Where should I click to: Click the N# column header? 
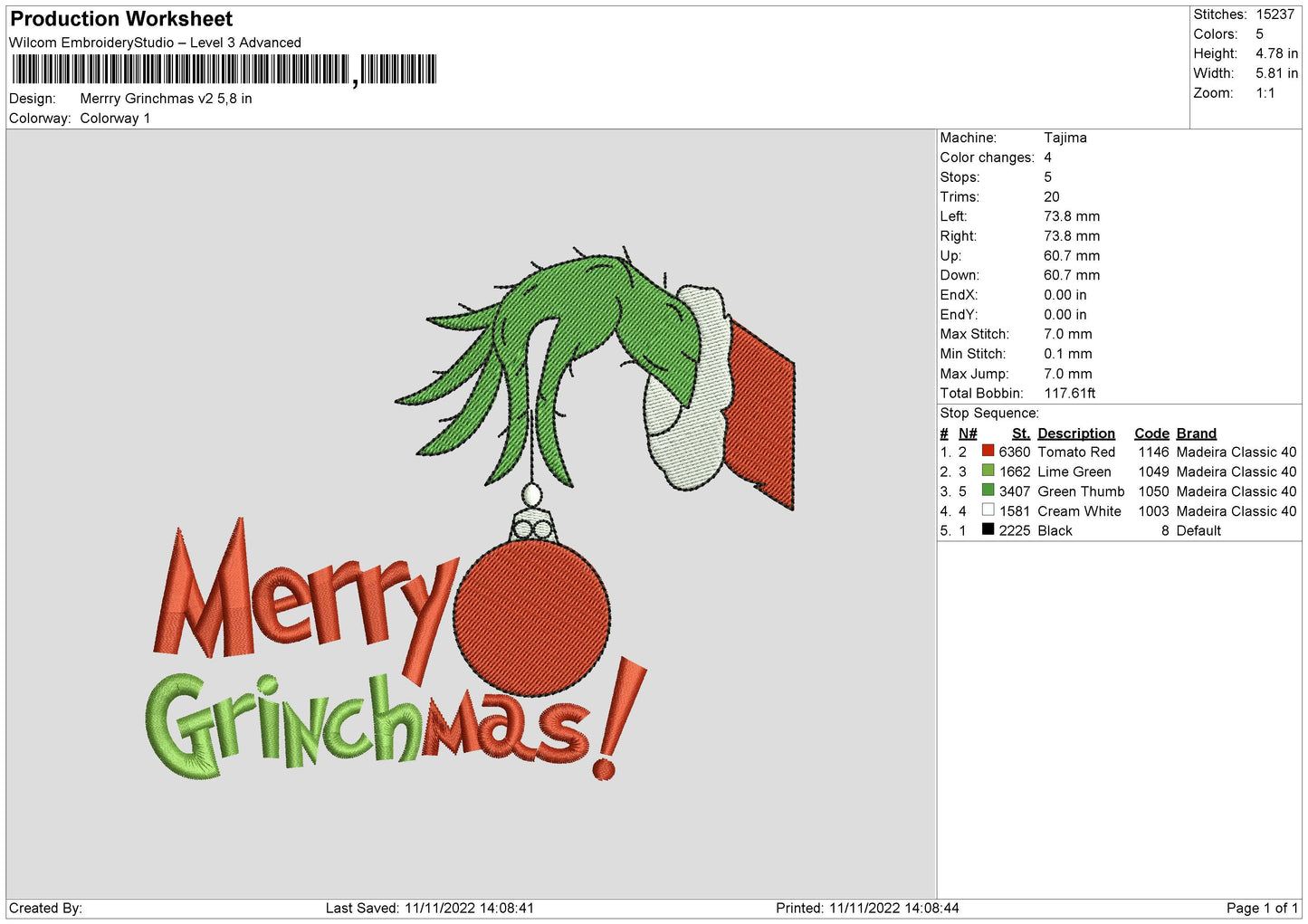(x=968, y=433)
